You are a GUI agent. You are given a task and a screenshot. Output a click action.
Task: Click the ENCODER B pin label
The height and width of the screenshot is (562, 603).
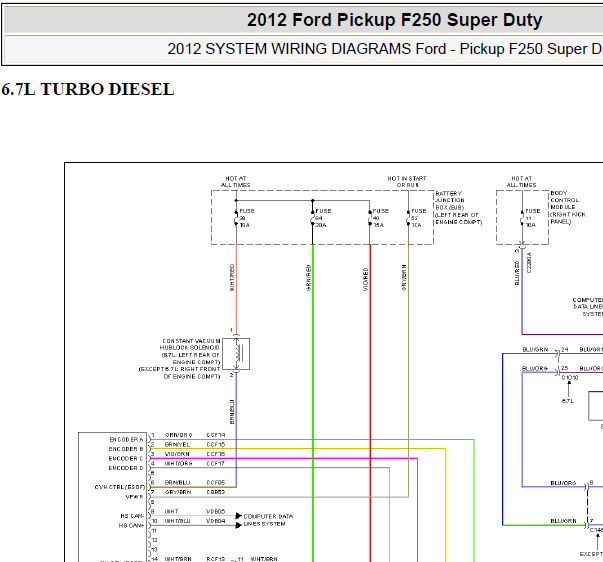[126, 449]
